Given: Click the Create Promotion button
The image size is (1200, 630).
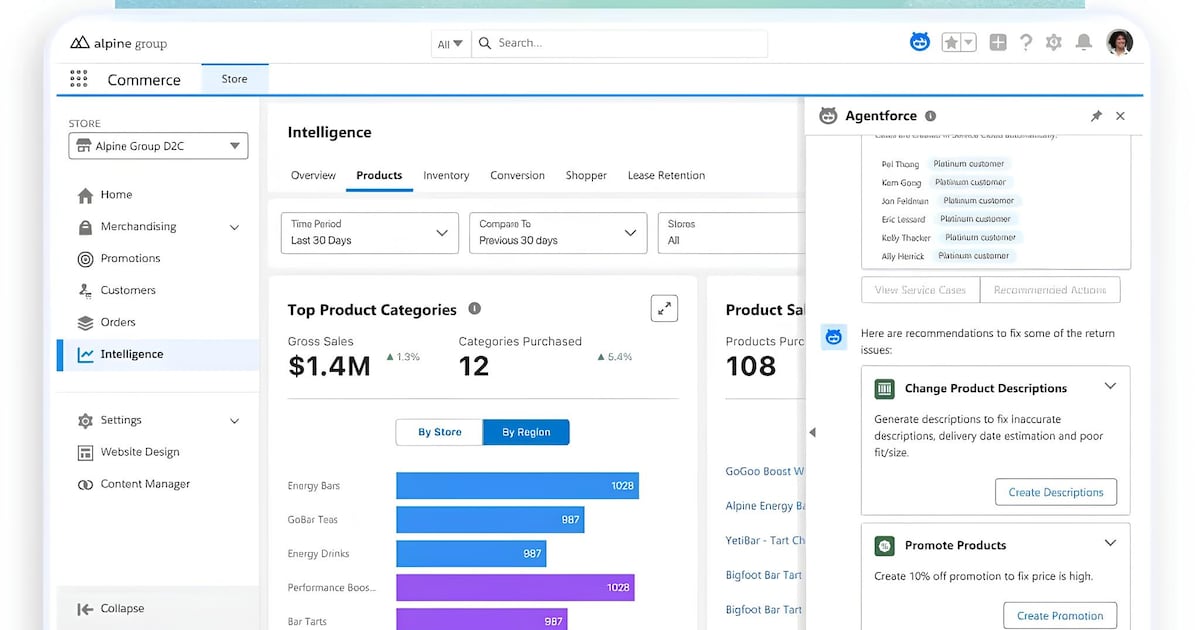Looking at the screenshot, I should pyautogui.click(x=1059, y=615).
